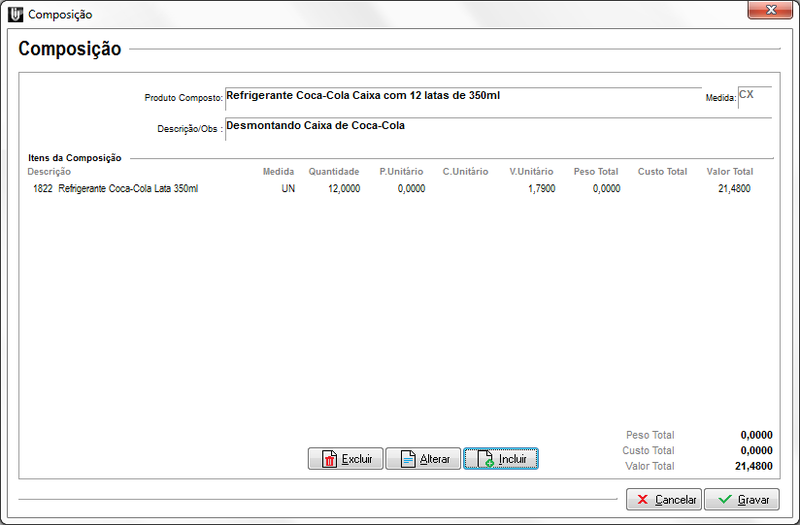Click the Custo Total column header
The image size is (800, 525).
click(x=662, y=172)
